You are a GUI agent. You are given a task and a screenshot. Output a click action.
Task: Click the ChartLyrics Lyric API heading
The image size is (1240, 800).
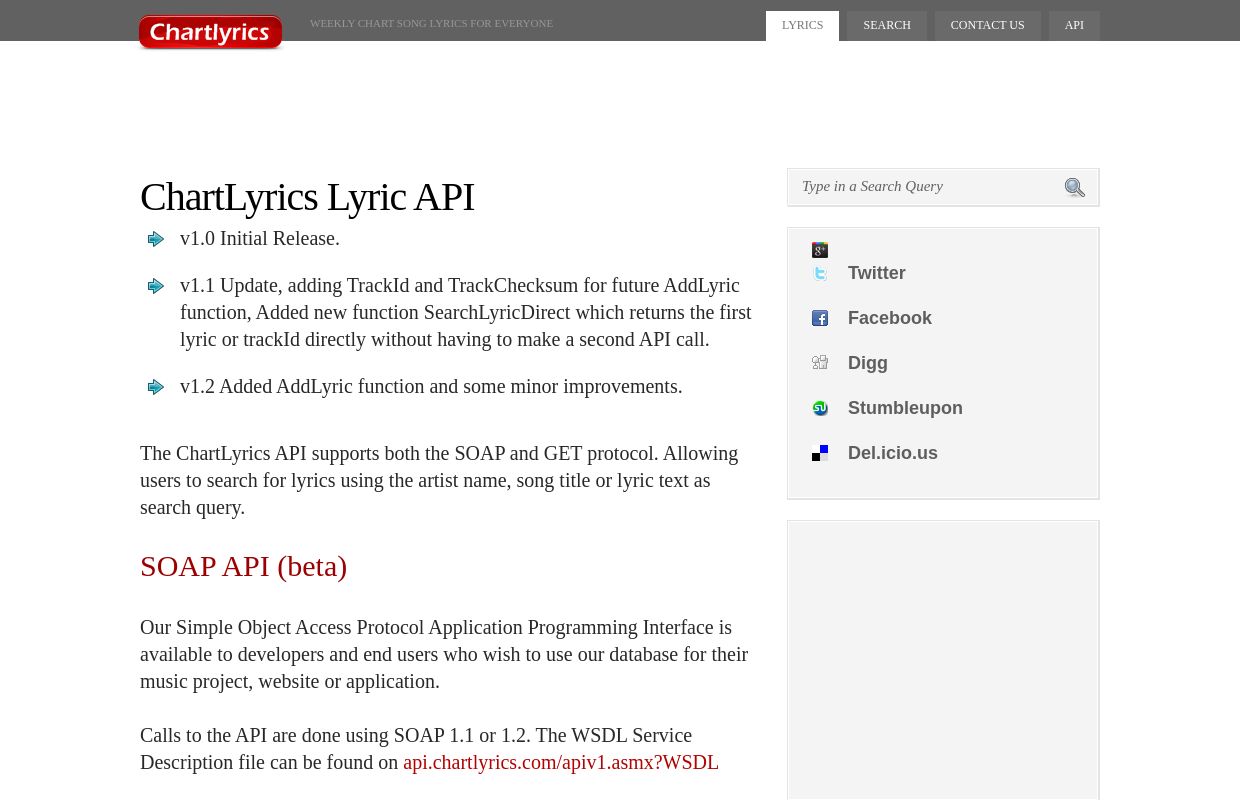point(307,197)
